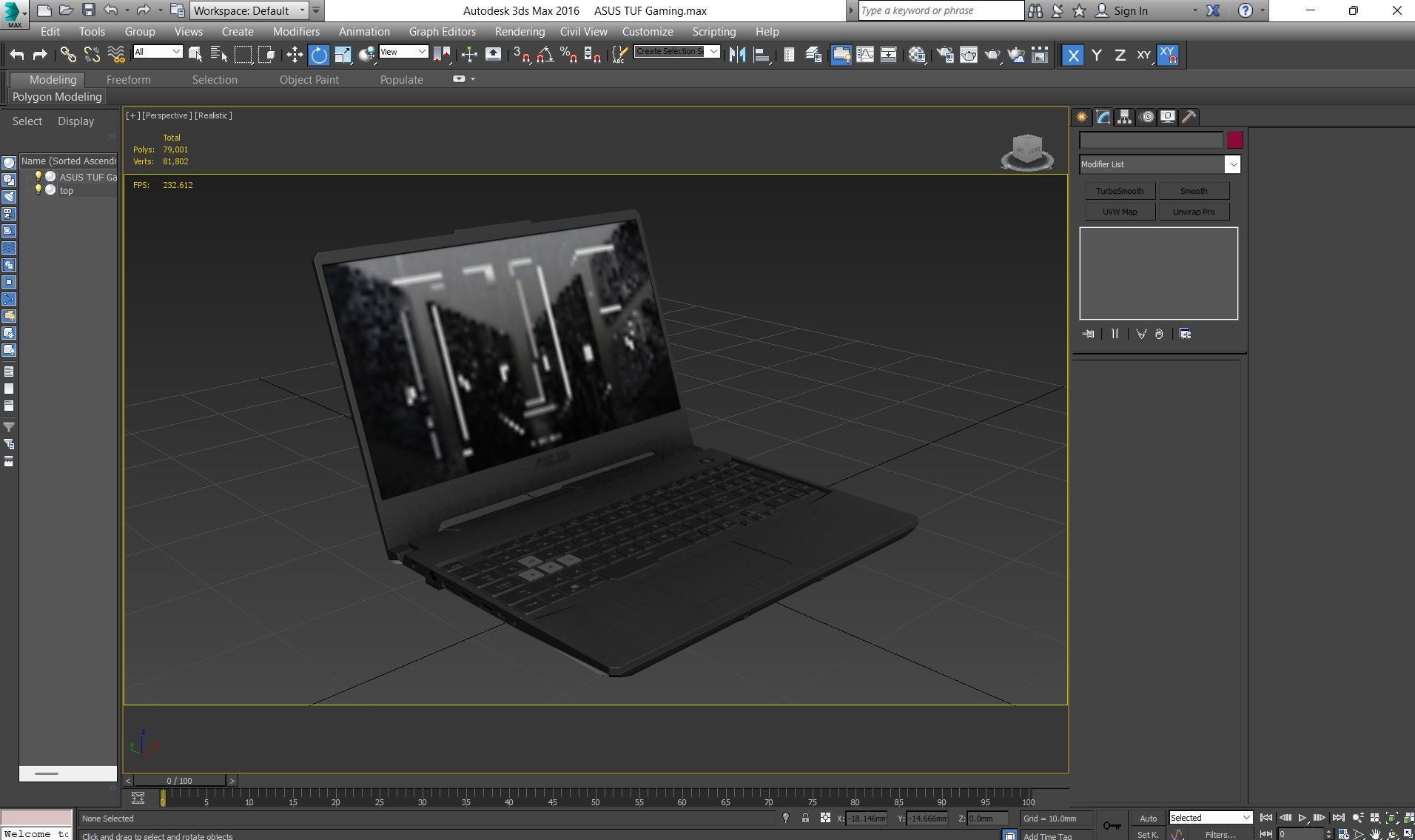Open the Motion command panel tab
This screenshot has width=1415, height=840.
tap(1146, 117)
